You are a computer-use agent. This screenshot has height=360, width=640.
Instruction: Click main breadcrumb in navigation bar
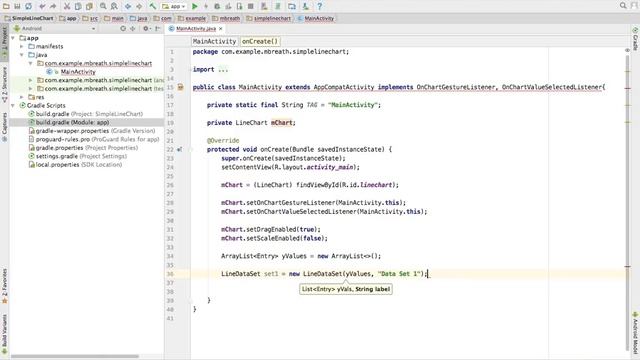point(114,18)
